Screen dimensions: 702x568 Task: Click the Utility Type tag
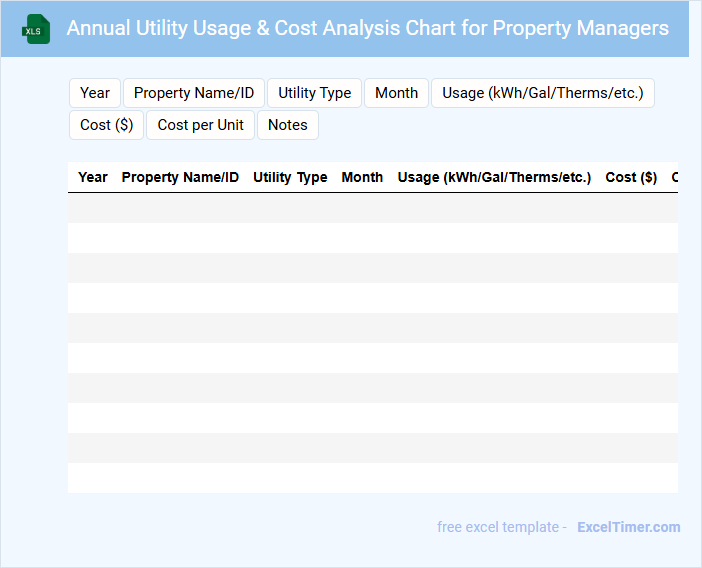pyautogui.click(x=314, y=93)
